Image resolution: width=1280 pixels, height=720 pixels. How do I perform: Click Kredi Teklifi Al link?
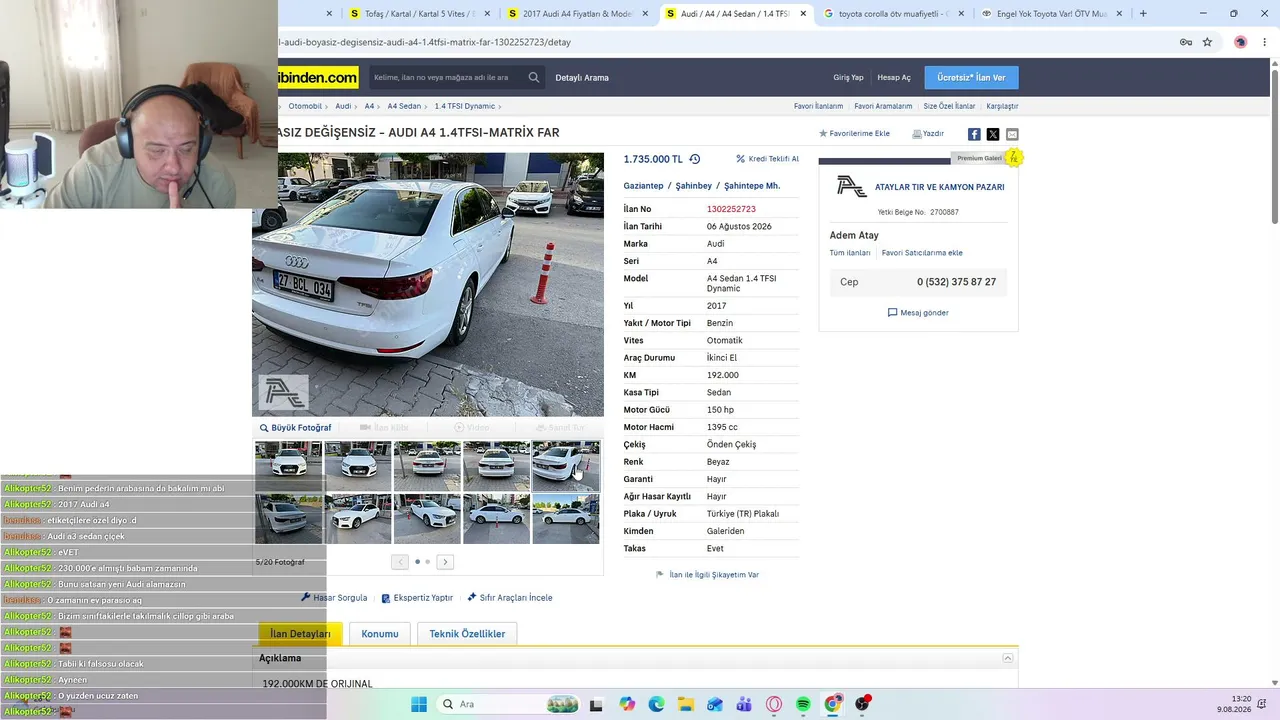pos(768,159)
